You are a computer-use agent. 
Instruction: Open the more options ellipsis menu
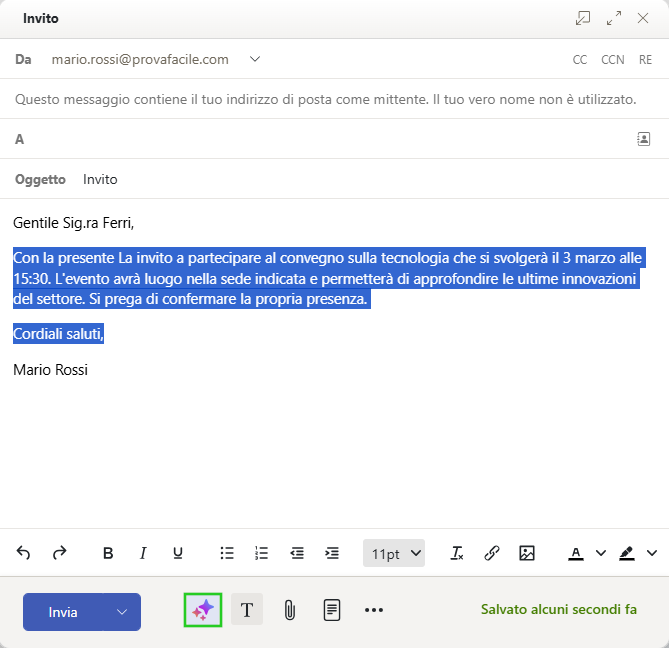click(374, 609)
